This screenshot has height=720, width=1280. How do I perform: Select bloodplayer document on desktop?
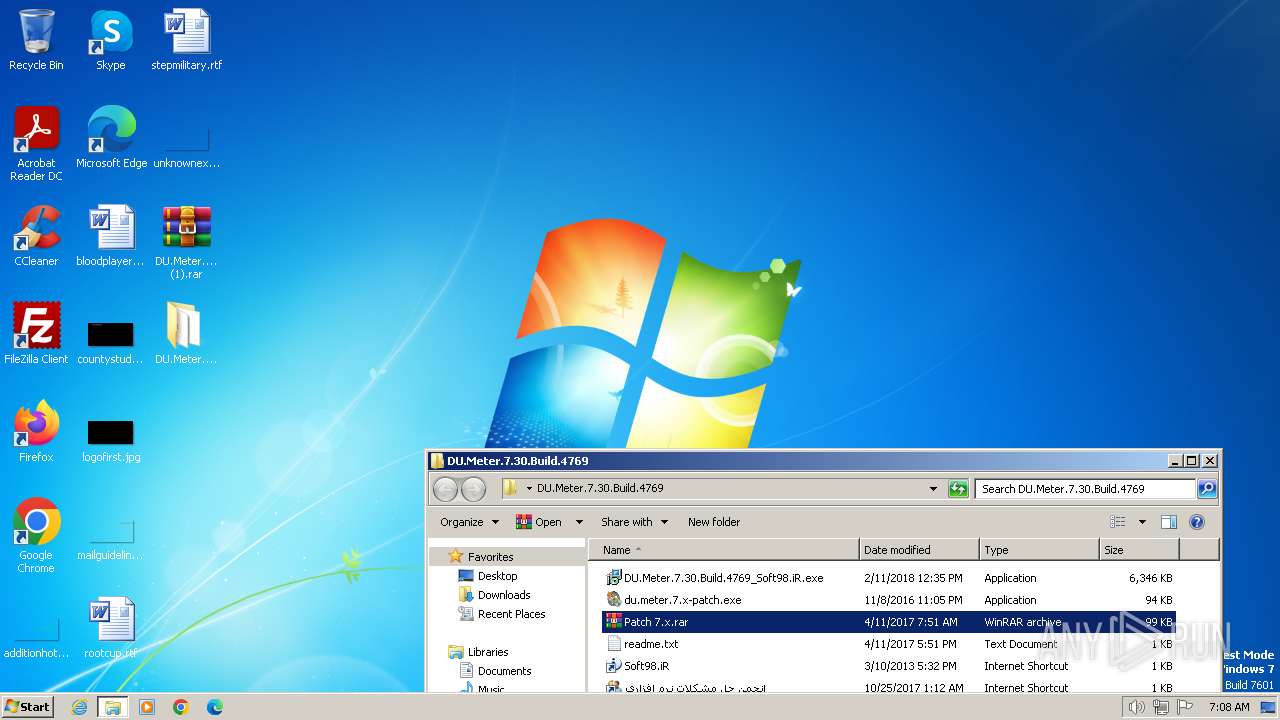110,235
